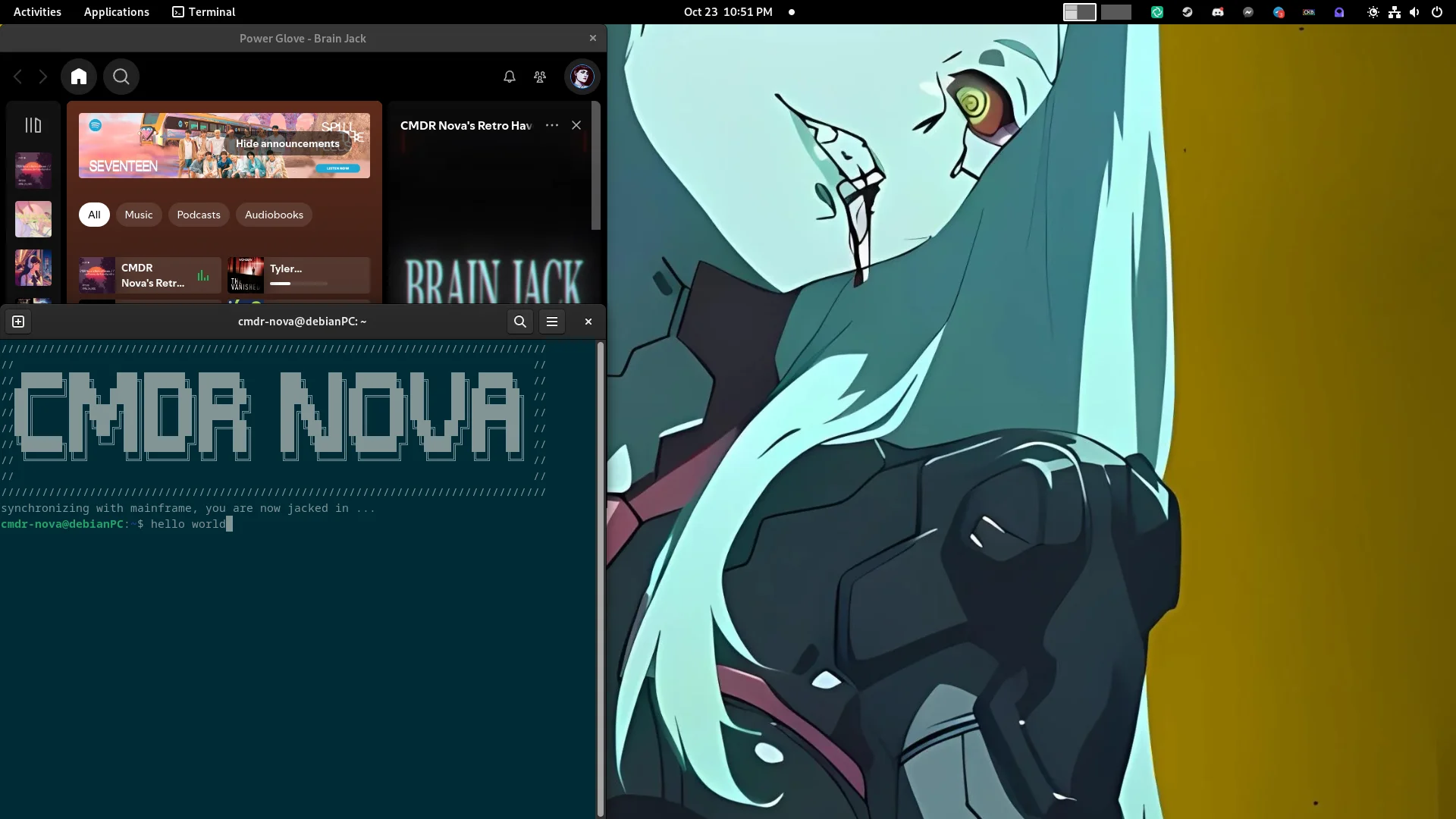
Task: Open the terminal Find search button
Action: click(x=520, y=322)
